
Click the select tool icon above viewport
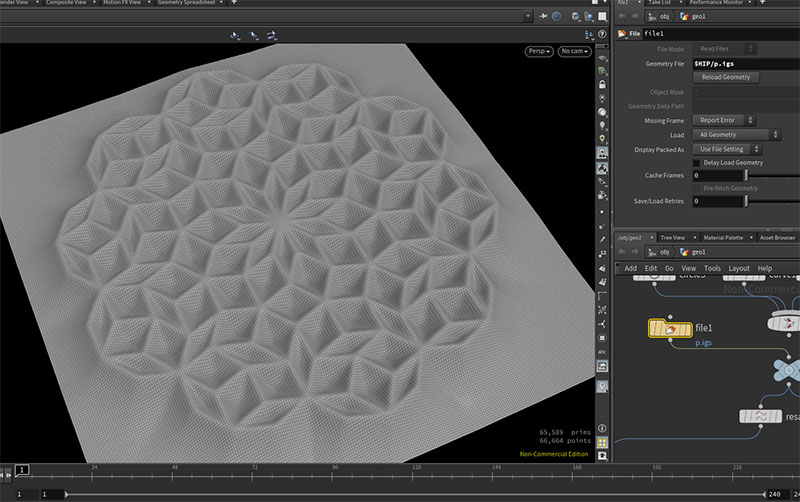tap(235, 35)
